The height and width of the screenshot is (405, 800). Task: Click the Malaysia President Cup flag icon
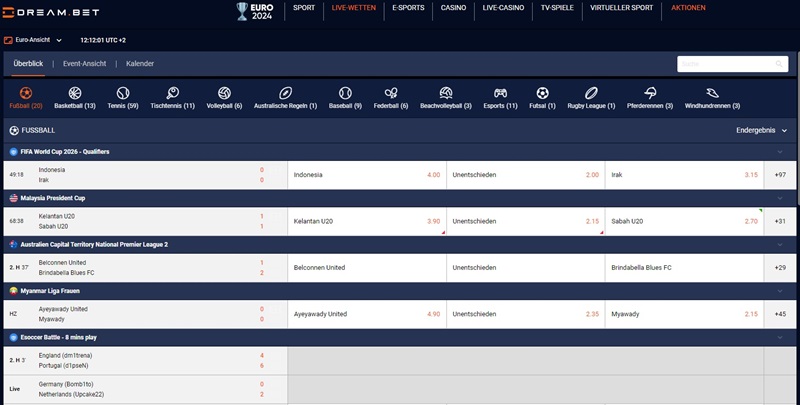[x=14, y=198]
